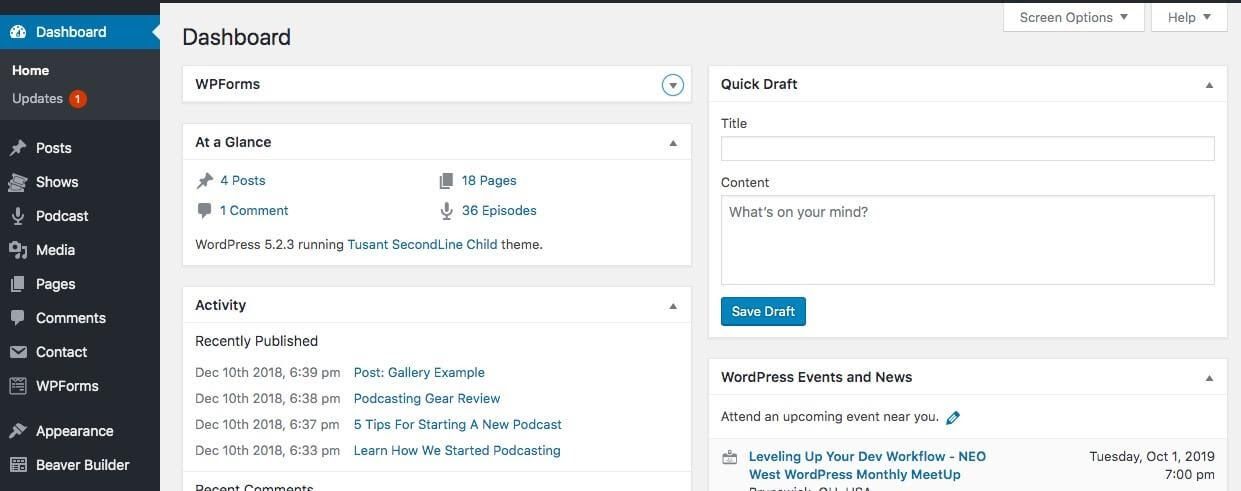This screenshot has width=1241, height=491.
Task: Open the 36 Episodes link
Action: click(x=498, y=211)
